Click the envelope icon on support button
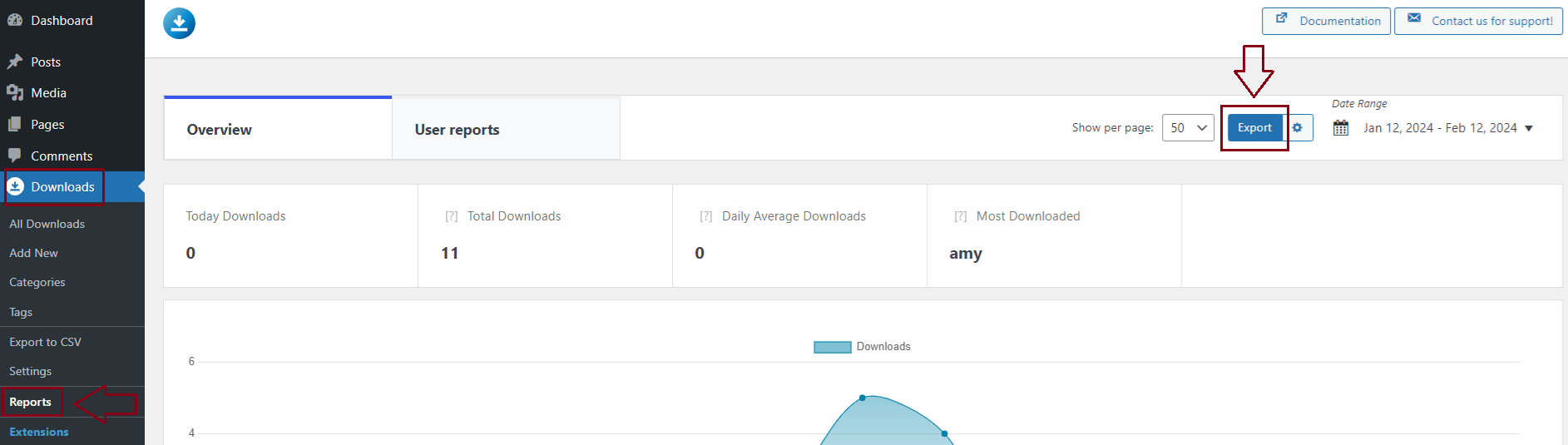This screenshot has height=445, width=1568. click(1414, 17)
